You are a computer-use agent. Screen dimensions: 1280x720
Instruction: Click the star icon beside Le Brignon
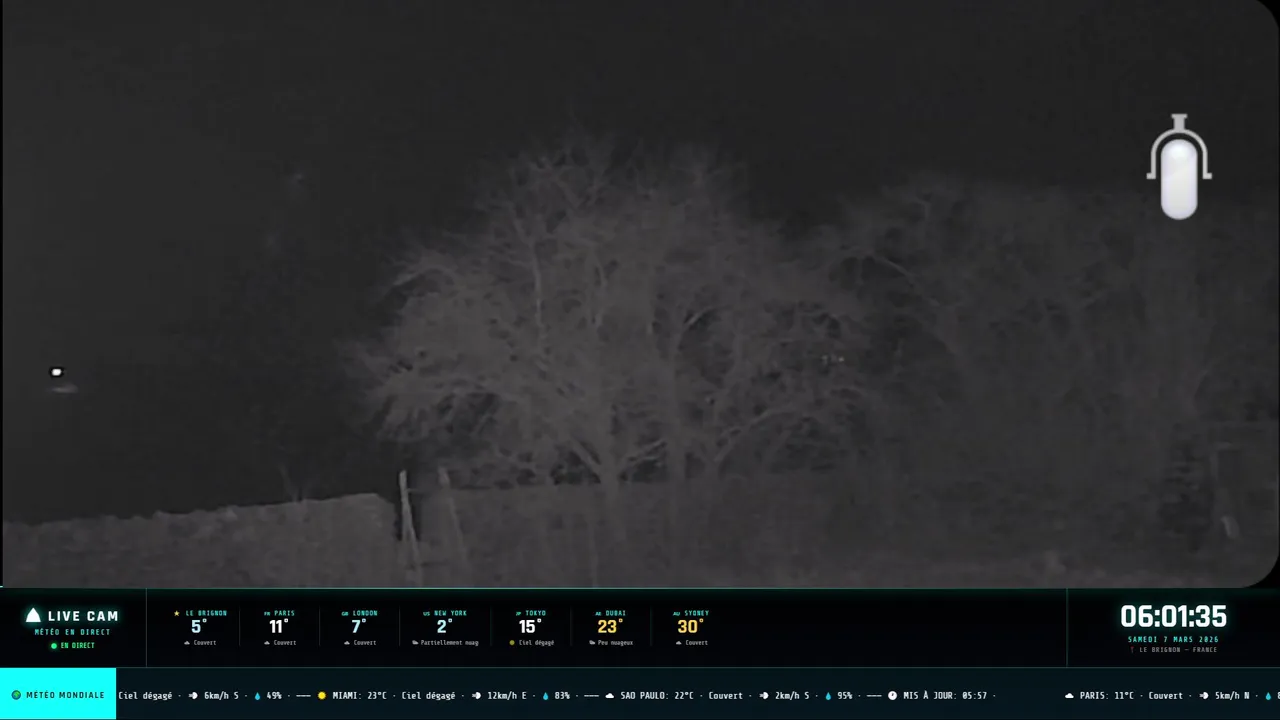[x=177, y=613]
